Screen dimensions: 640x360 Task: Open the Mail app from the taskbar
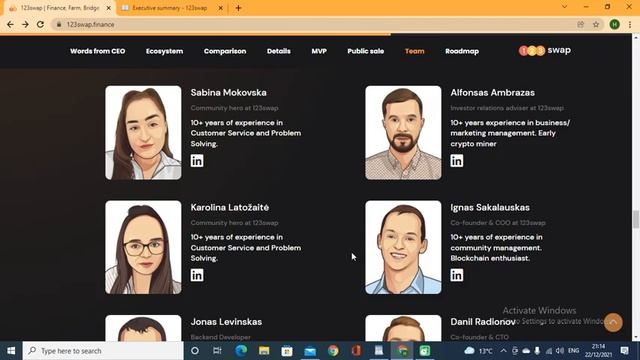click(x=310, y=351)
